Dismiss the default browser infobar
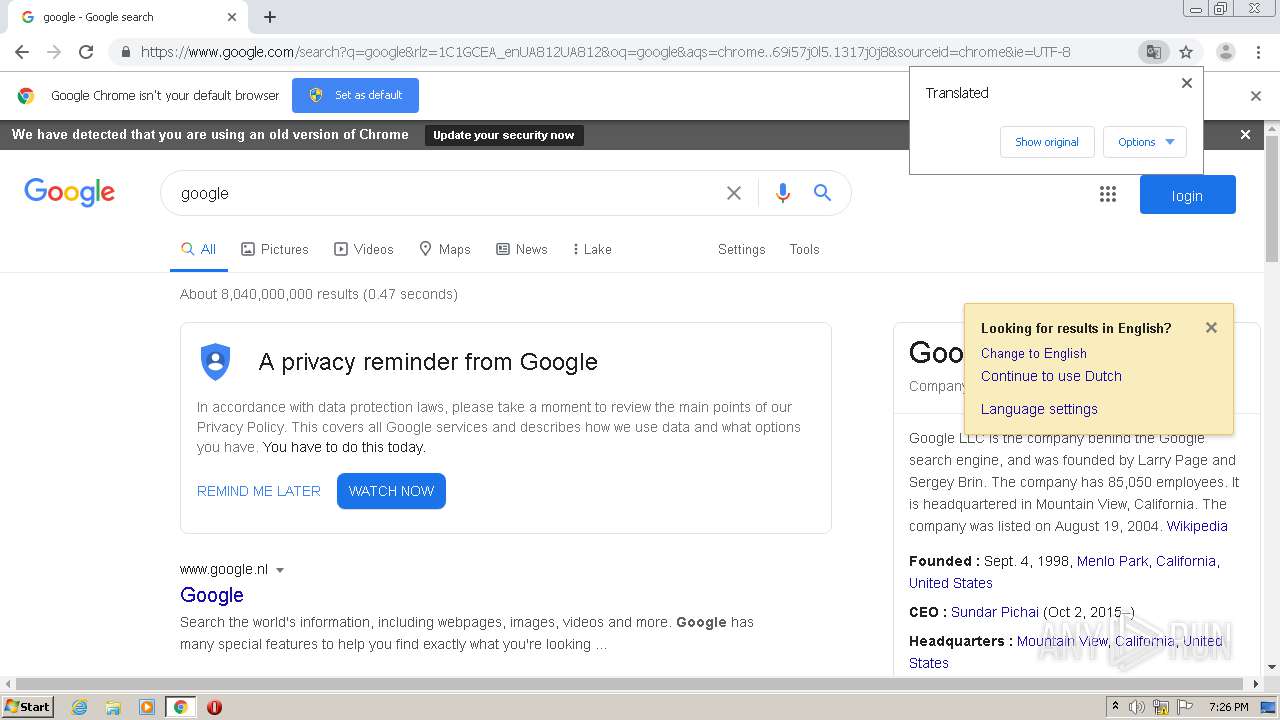 (1256, 96)
